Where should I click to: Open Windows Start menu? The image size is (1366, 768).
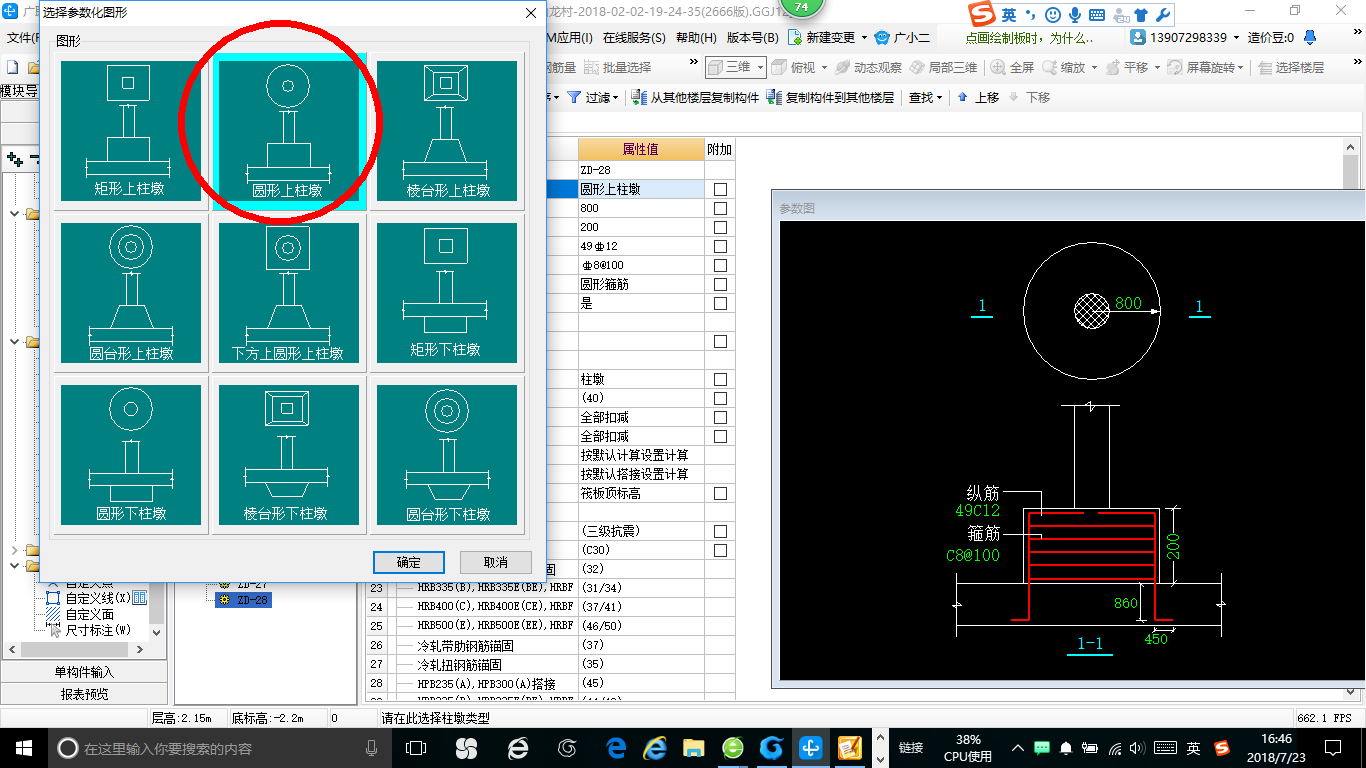[23, 747]
